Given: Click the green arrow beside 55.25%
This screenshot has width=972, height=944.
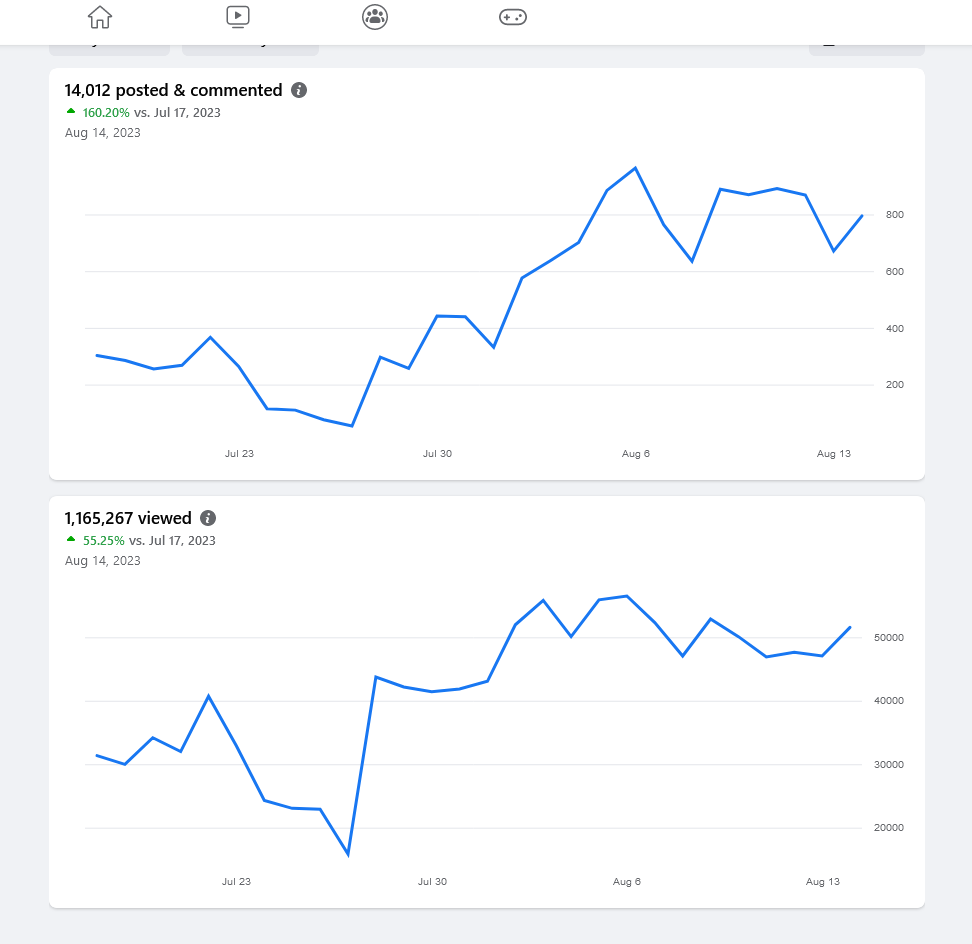Looking at the screenshot, I should [x=71, y=539].
